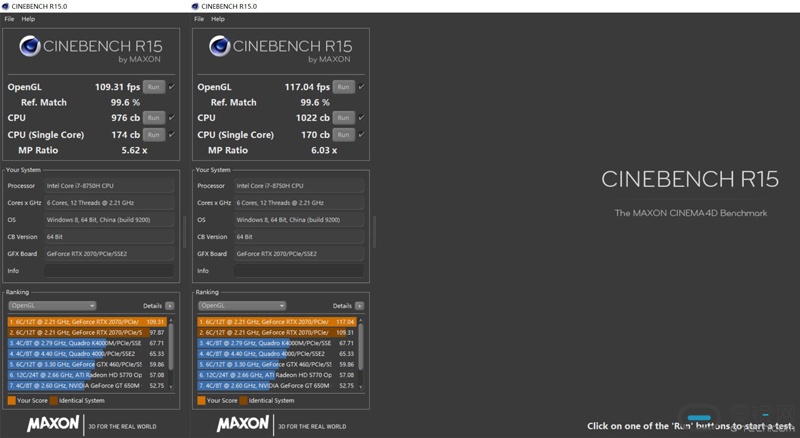Open the OpenGL ranking dropdown in right window
The width and height of the screenshot is (800, 438).
(x=242, y=306)
